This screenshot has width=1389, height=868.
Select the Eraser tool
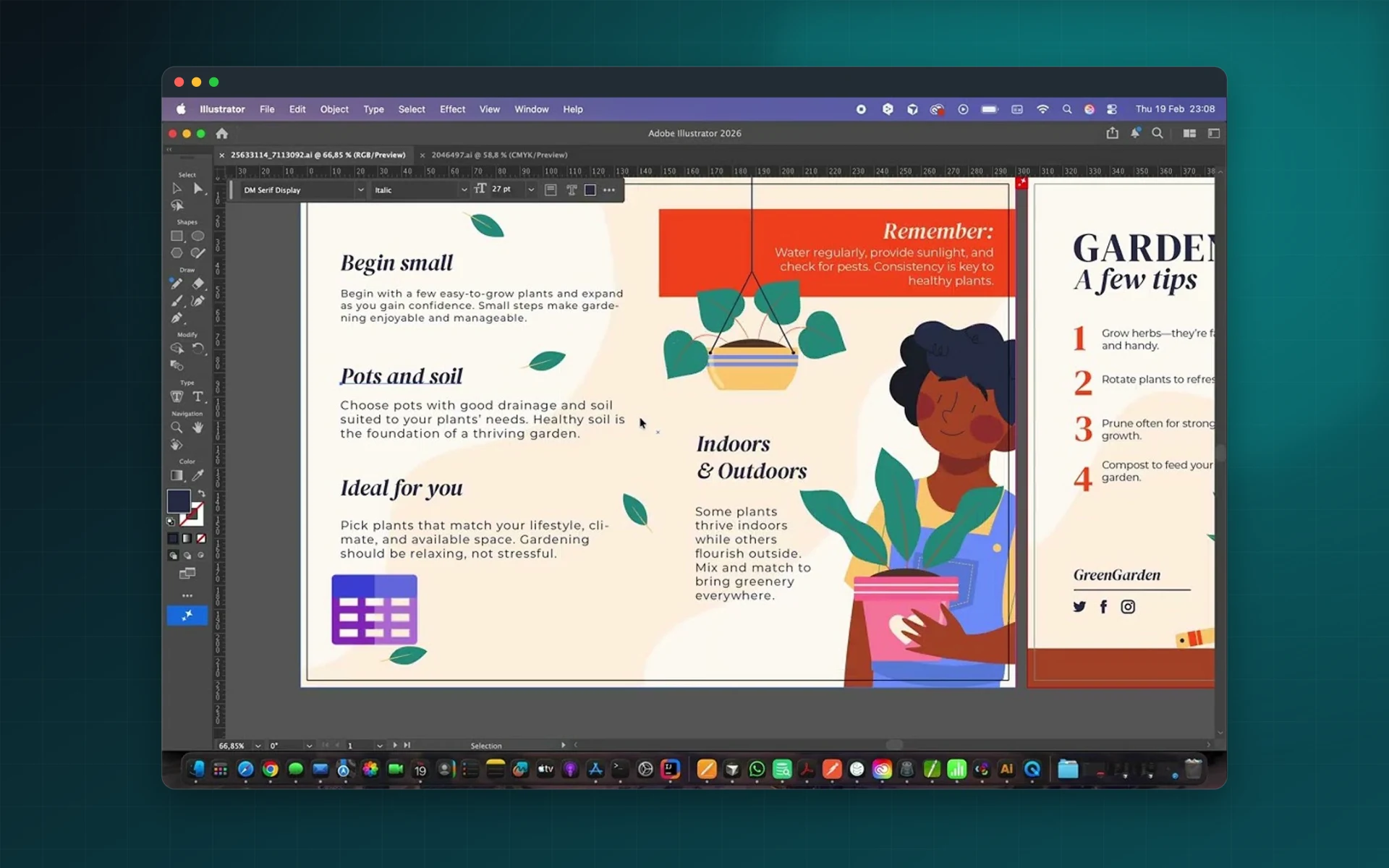(x=197, y=284)
